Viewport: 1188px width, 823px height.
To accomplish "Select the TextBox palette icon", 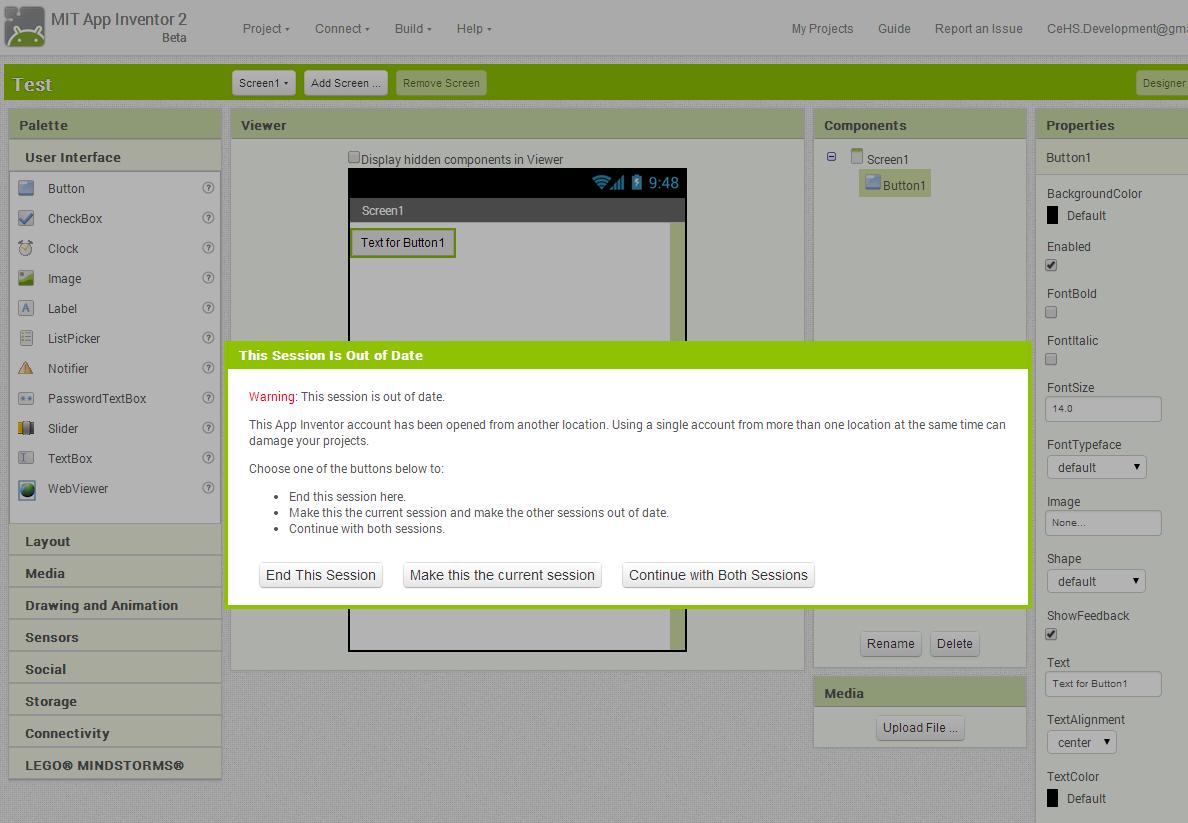I will 26,458.
